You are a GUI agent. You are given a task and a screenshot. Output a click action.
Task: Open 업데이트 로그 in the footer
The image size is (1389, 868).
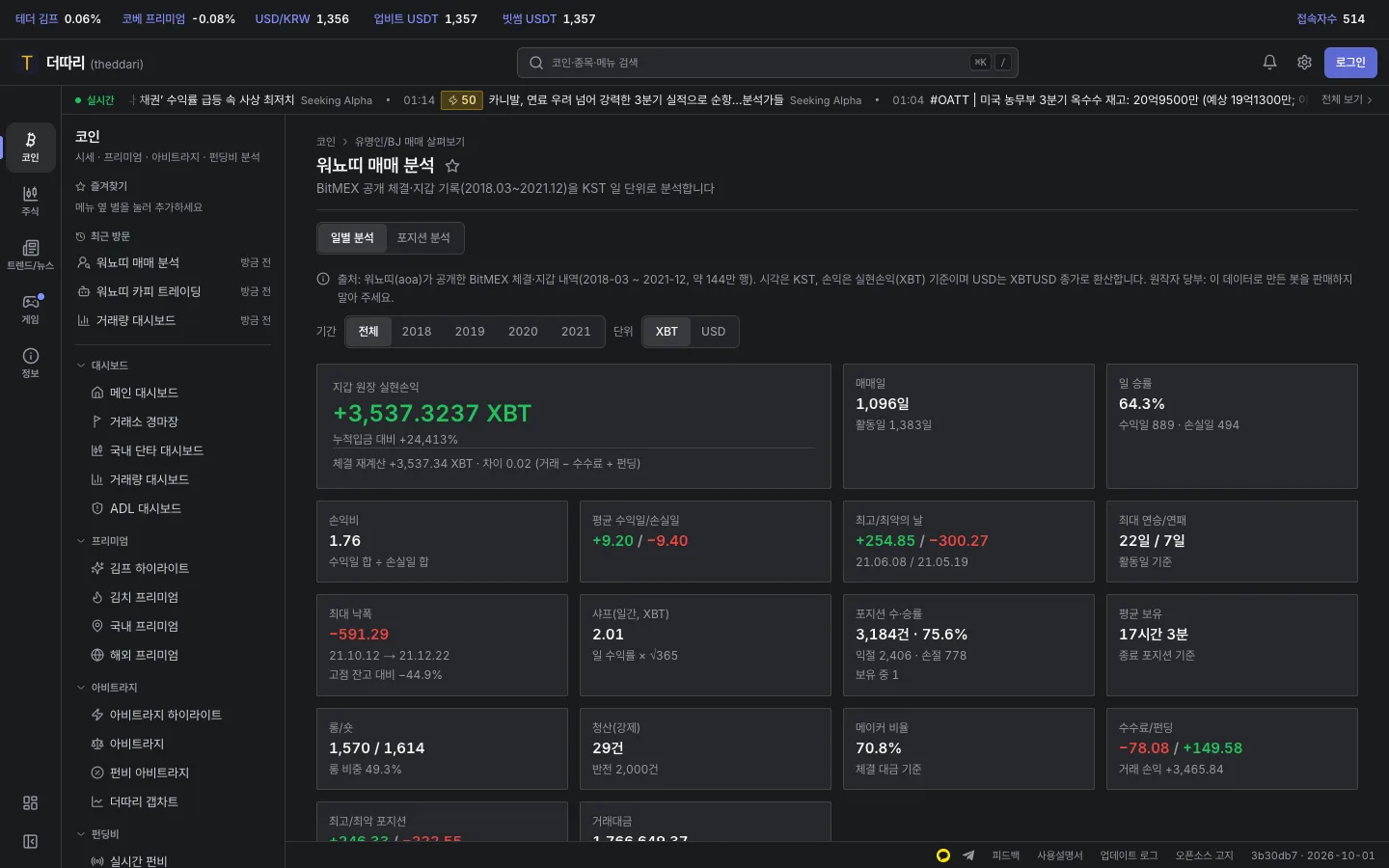tap(1130, 855)
